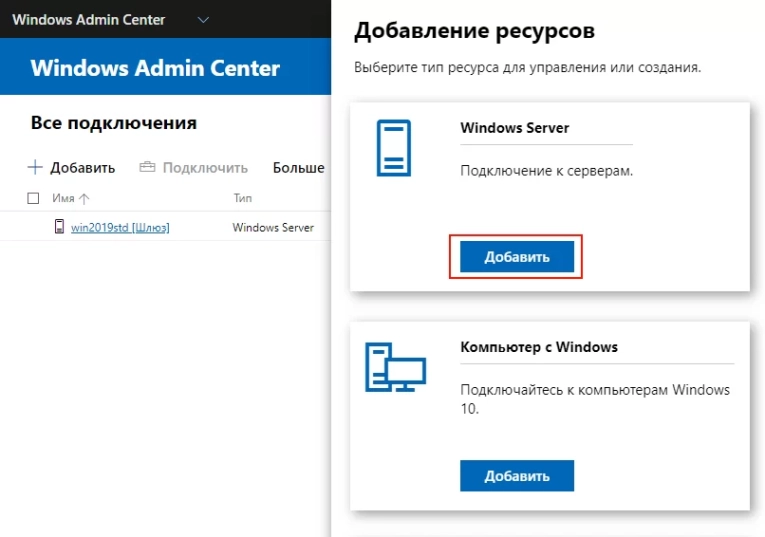Click the server icon beside win2019std

(x=59, y=226)
